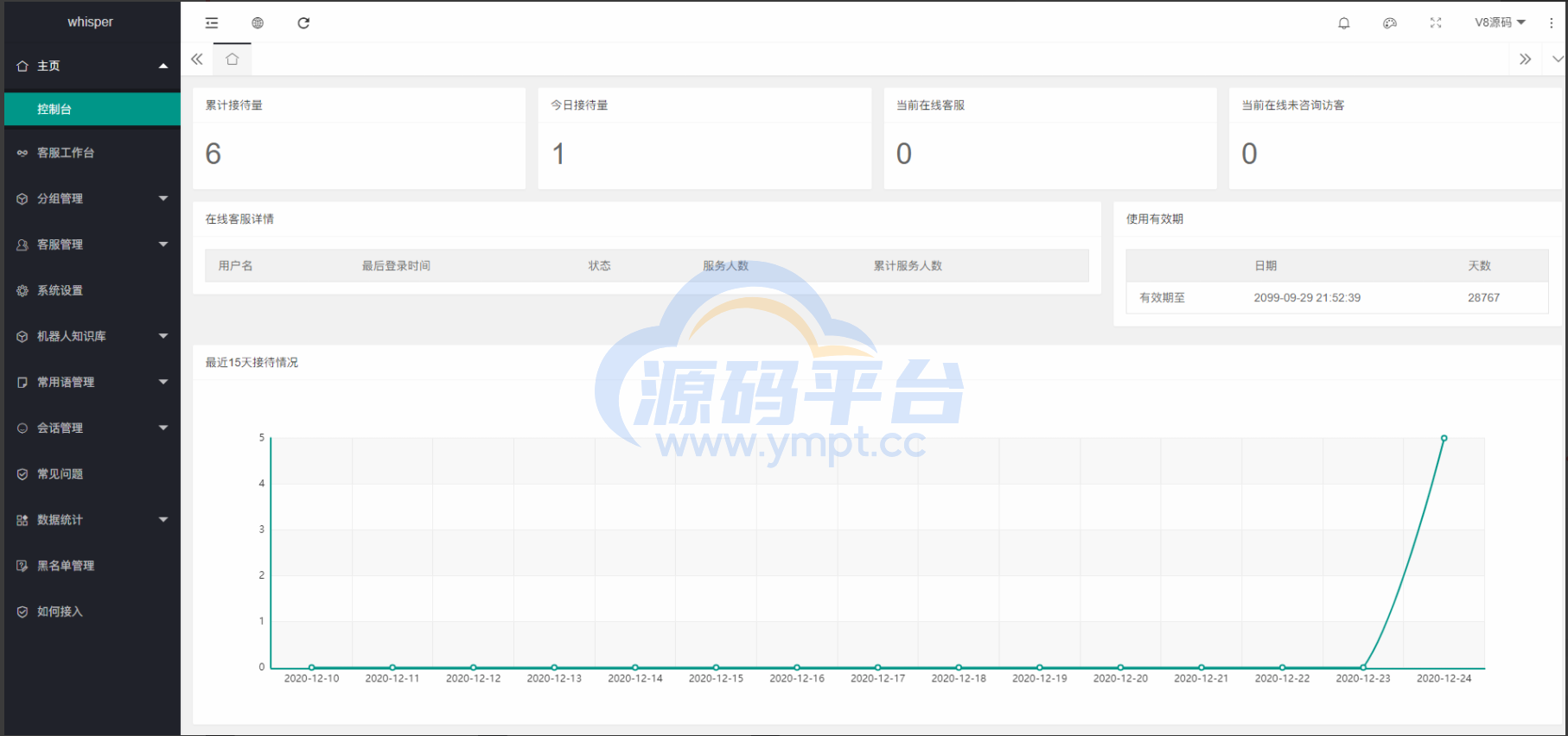The image size is (1568, 736).
Task: Collapse the sidebar with the menu toggle icon
Action: click(212, 23)
